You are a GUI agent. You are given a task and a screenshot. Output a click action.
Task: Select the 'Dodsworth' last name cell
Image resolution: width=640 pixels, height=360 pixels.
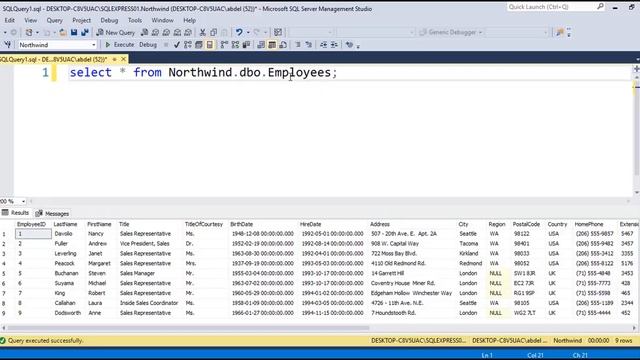69,313
